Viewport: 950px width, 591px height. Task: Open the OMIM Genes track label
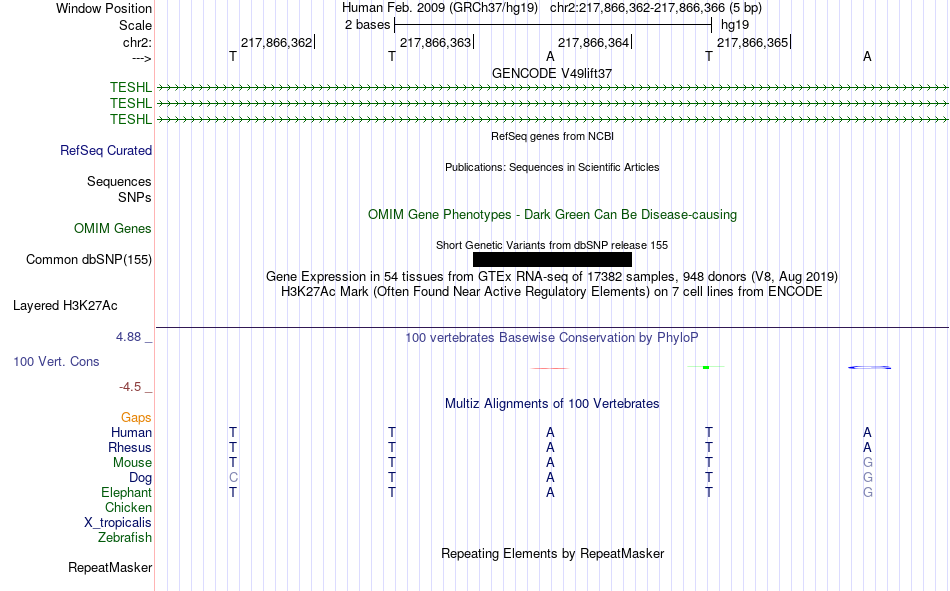coord(113,229)
